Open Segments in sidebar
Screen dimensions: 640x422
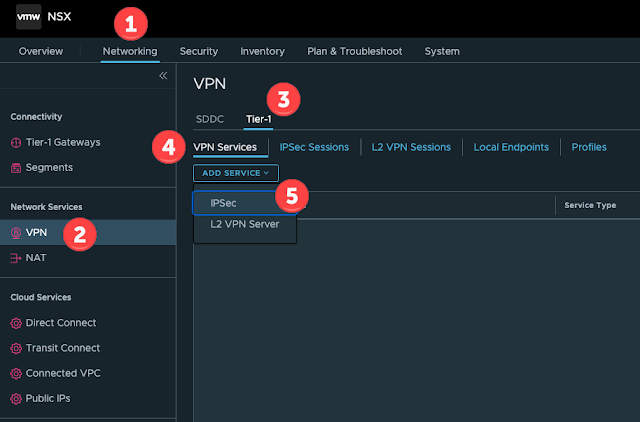pyautogui.click(x=49, y=168)
